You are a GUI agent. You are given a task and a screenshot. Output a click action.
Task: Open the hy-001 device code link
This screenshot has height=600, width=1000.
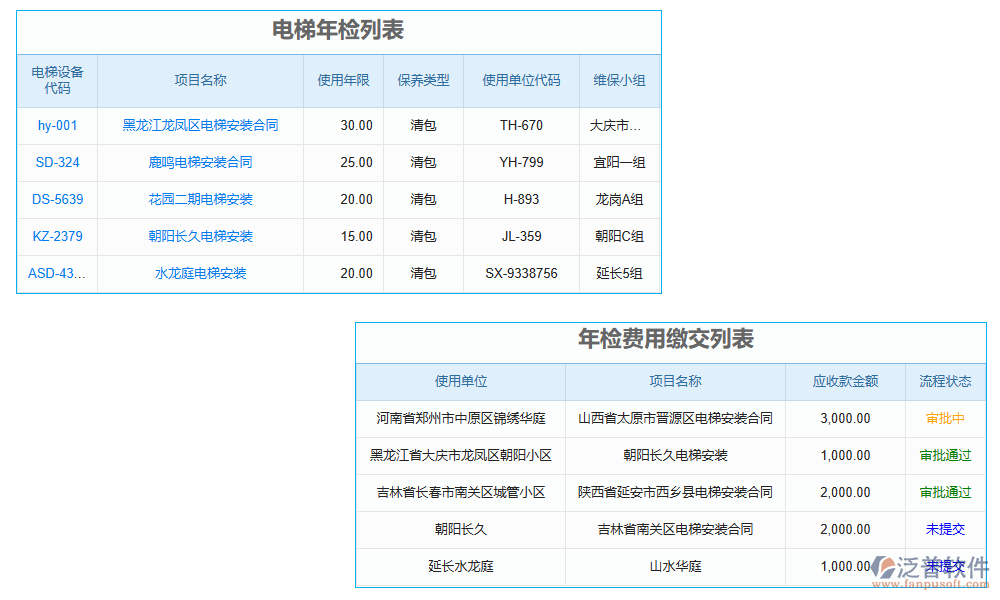56,125
